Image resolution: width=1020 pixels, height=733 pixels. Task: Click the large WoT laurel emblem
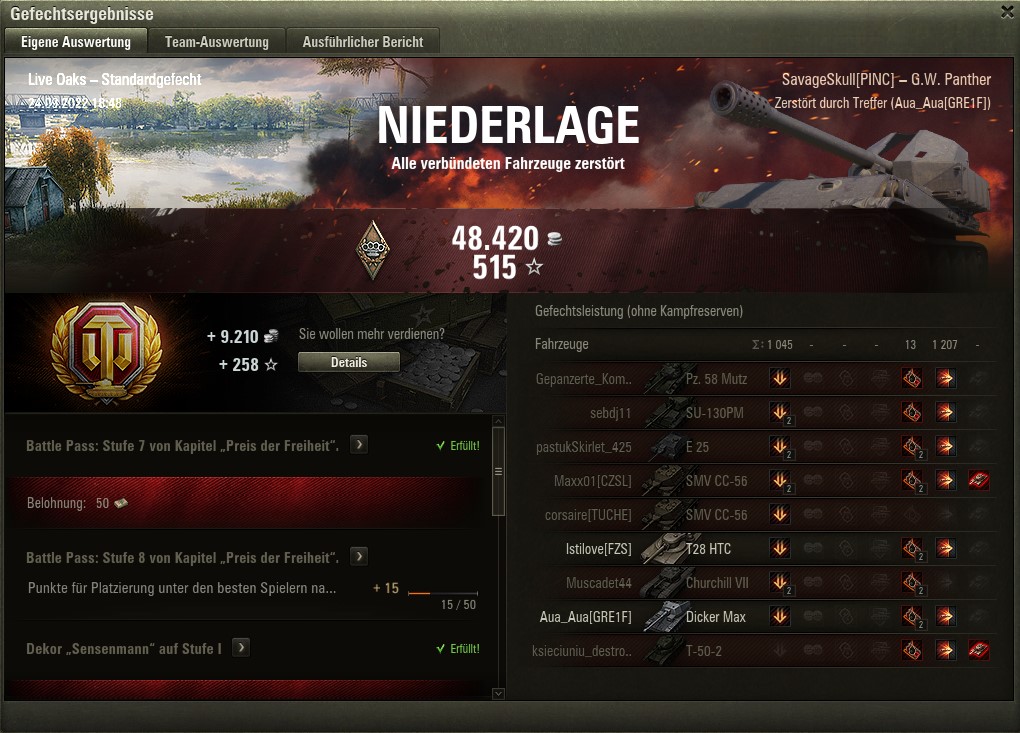point(107,352)
